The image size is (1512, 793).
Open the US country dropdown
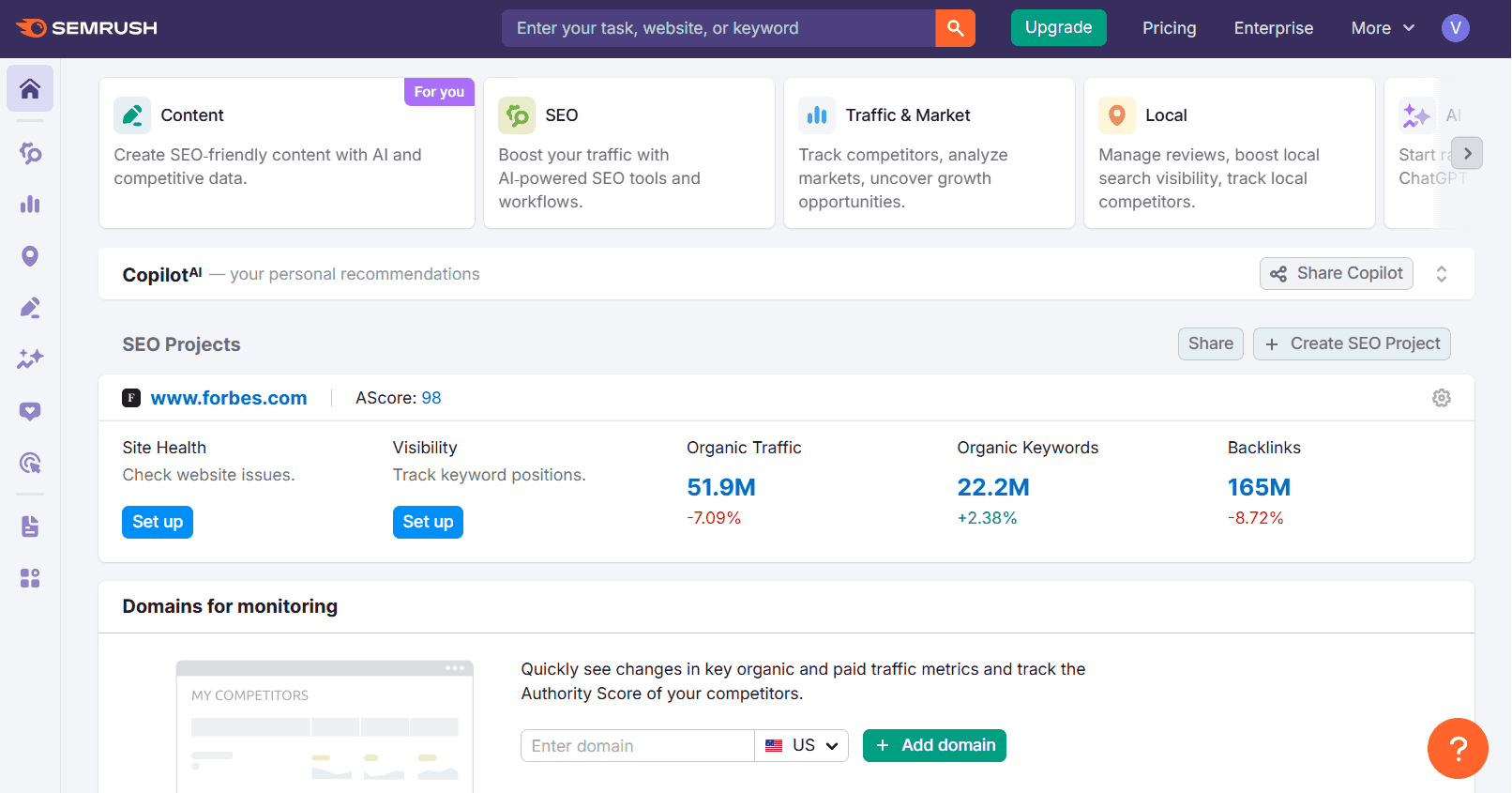click(x=802, y=746)
